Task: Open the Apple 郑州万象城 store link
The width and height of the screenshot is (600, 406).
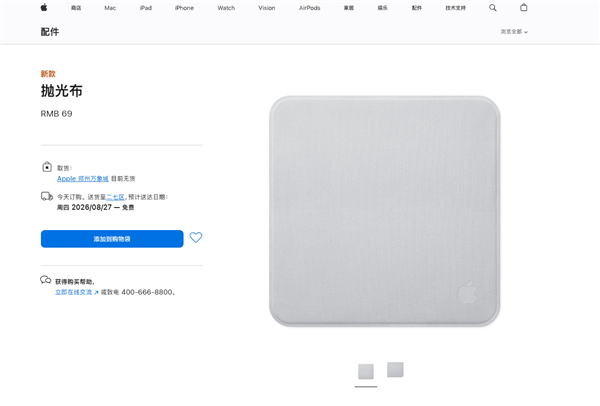Action: [83, 178]
